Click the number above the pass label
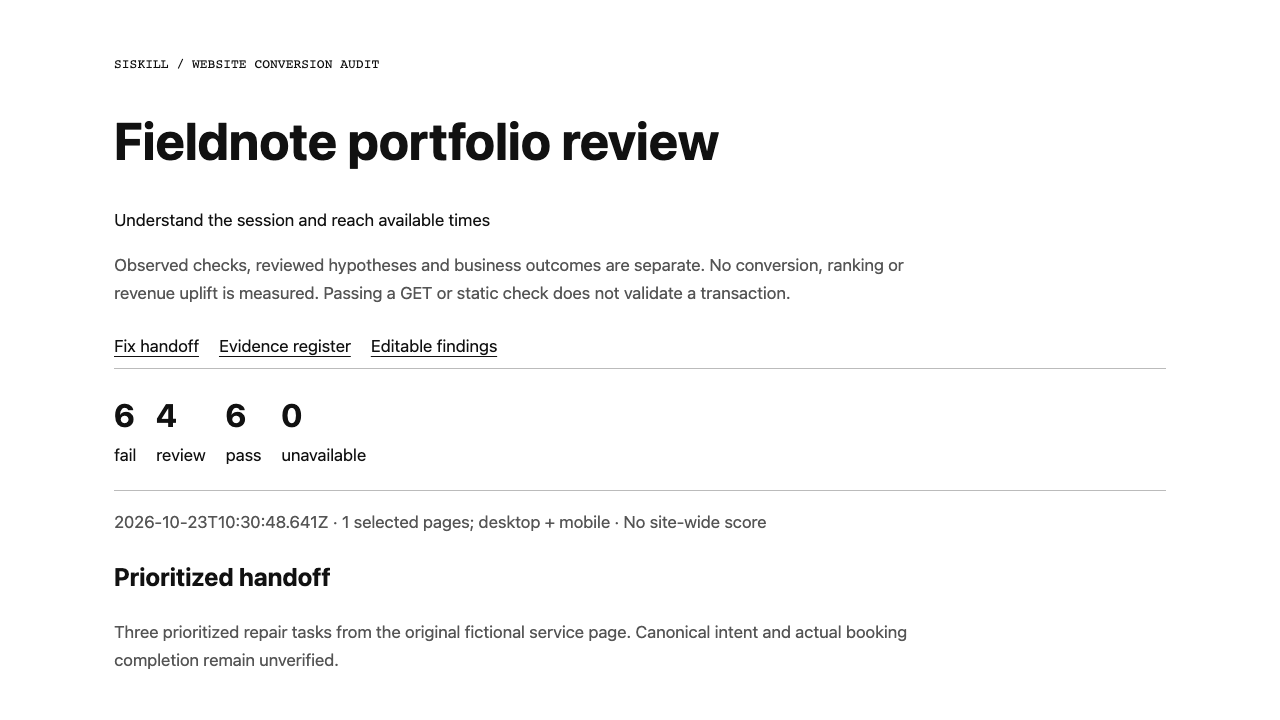Image resolution: width=1280 pixels, height=720 pixels. coord(236,416)
